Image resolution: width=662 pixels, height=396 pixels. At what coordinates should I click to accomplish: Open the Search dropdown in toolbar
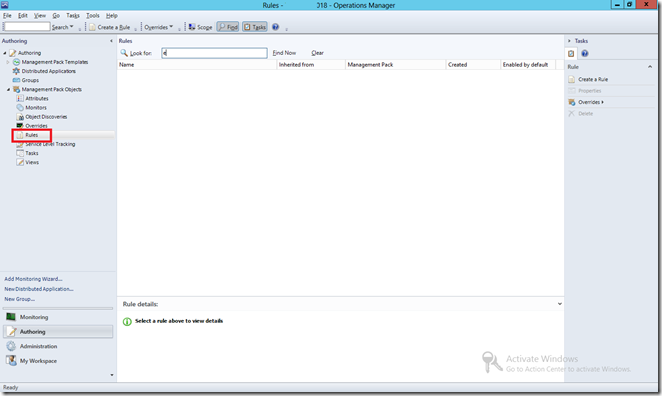62,27
